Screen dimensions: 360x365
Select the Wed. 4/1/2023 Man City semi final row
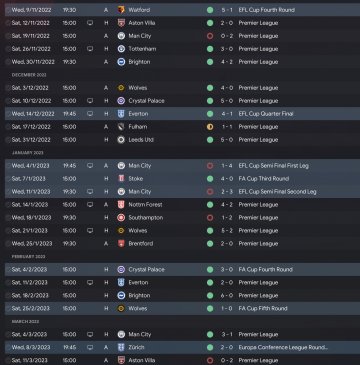coord(182,166)
